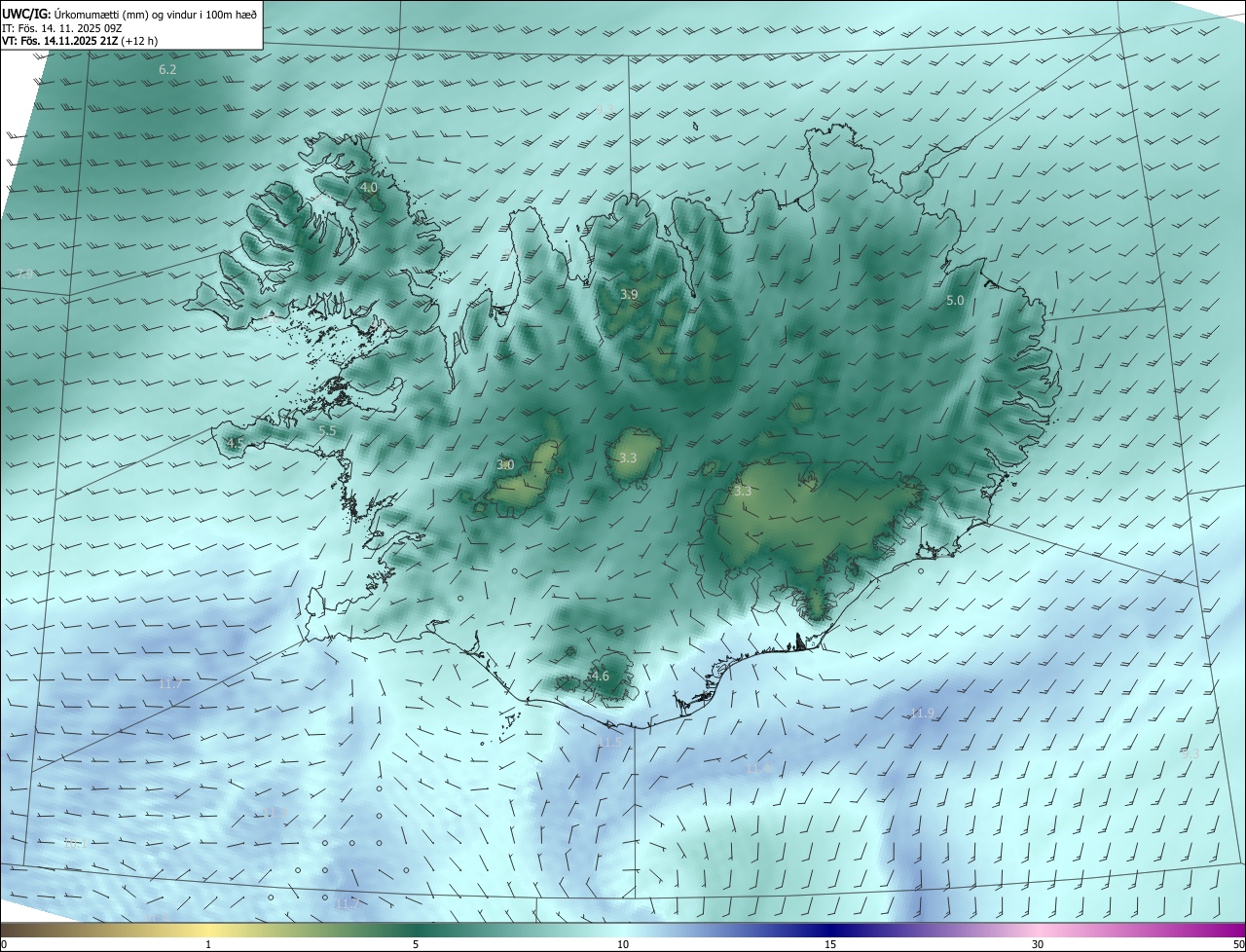Viewport: 1246px width, 952px height.
Task: Click the 11.9 value over the sea
Action: tap(922, 714)
